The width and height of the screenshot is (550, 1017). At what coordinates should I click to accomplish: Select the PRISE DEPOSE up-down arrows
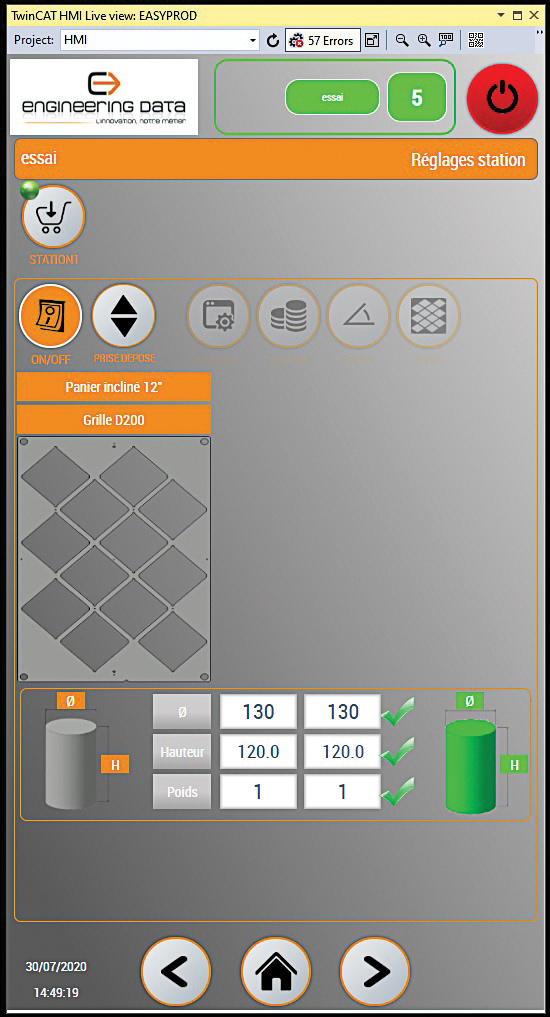tap(124, 316)
